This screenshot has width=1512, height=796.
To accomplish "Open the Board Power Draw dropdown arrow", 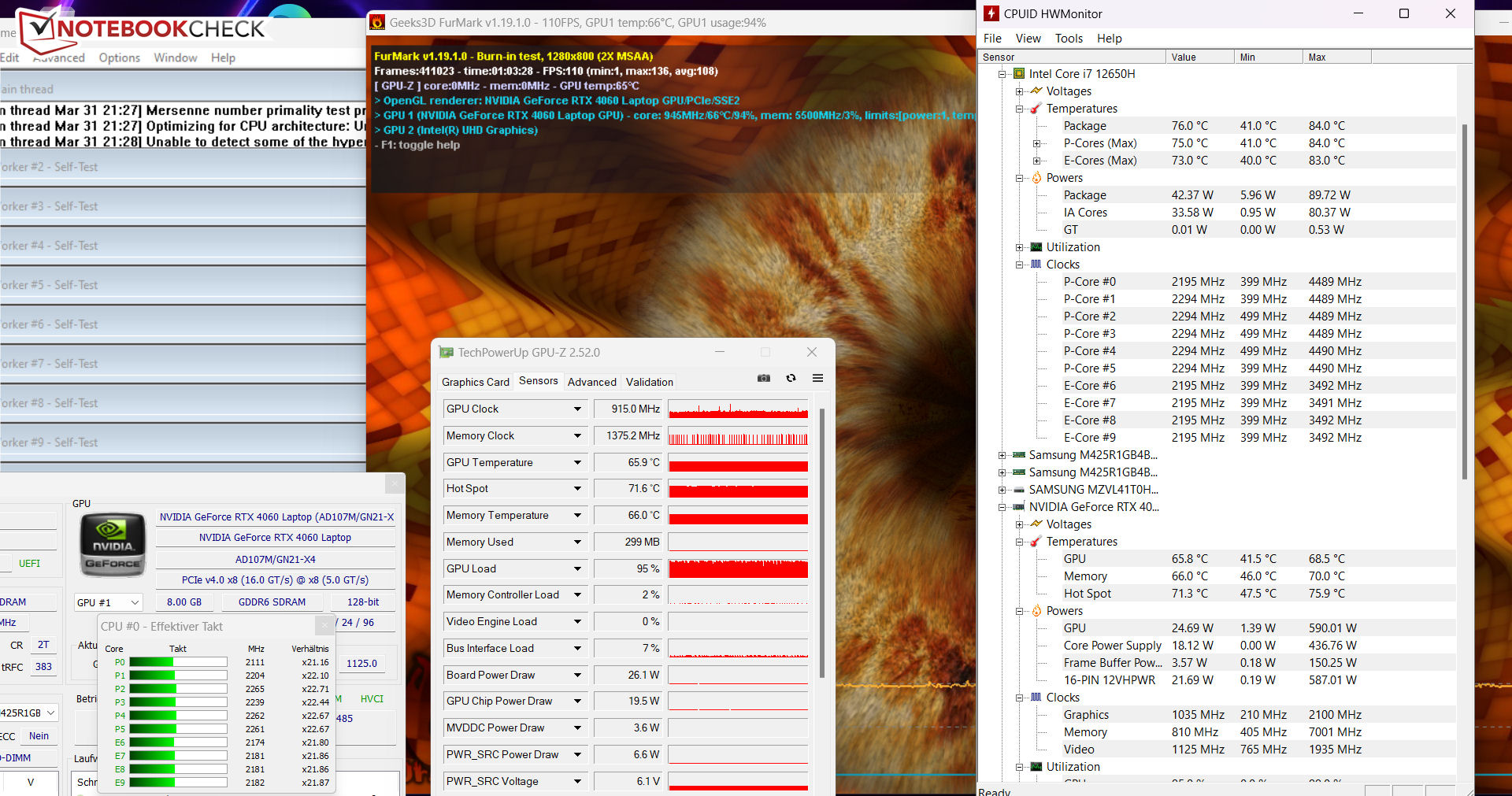I will click(x=577, y=676).
